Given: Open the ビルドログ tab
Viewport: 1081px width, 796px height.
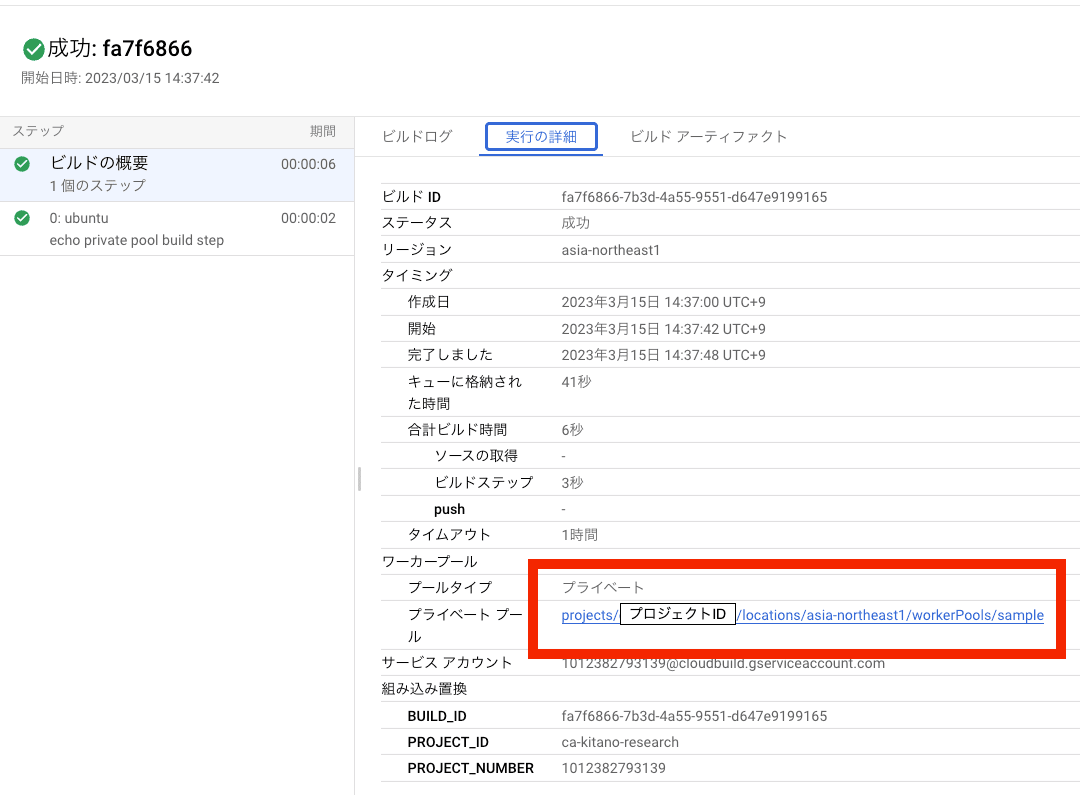Looking at the screenshot, I should pos(417,136).
